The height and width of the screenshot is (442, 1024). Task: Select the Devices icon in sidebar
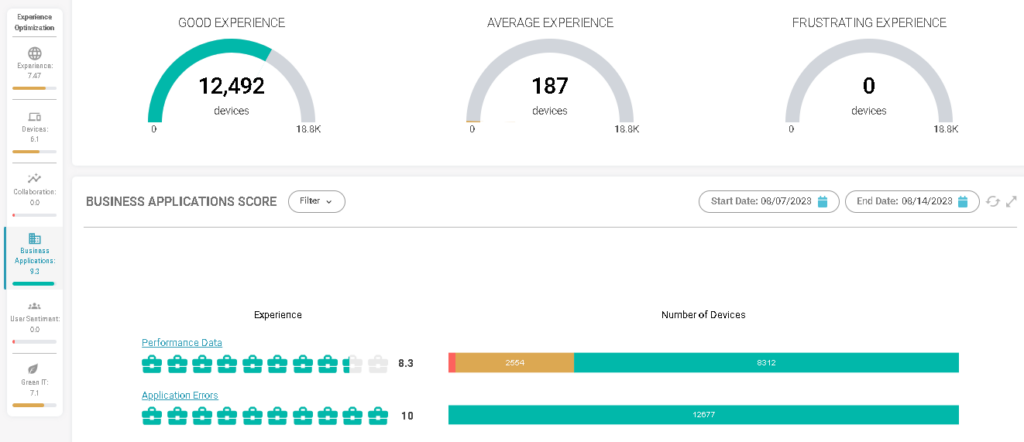coord(34,117)
